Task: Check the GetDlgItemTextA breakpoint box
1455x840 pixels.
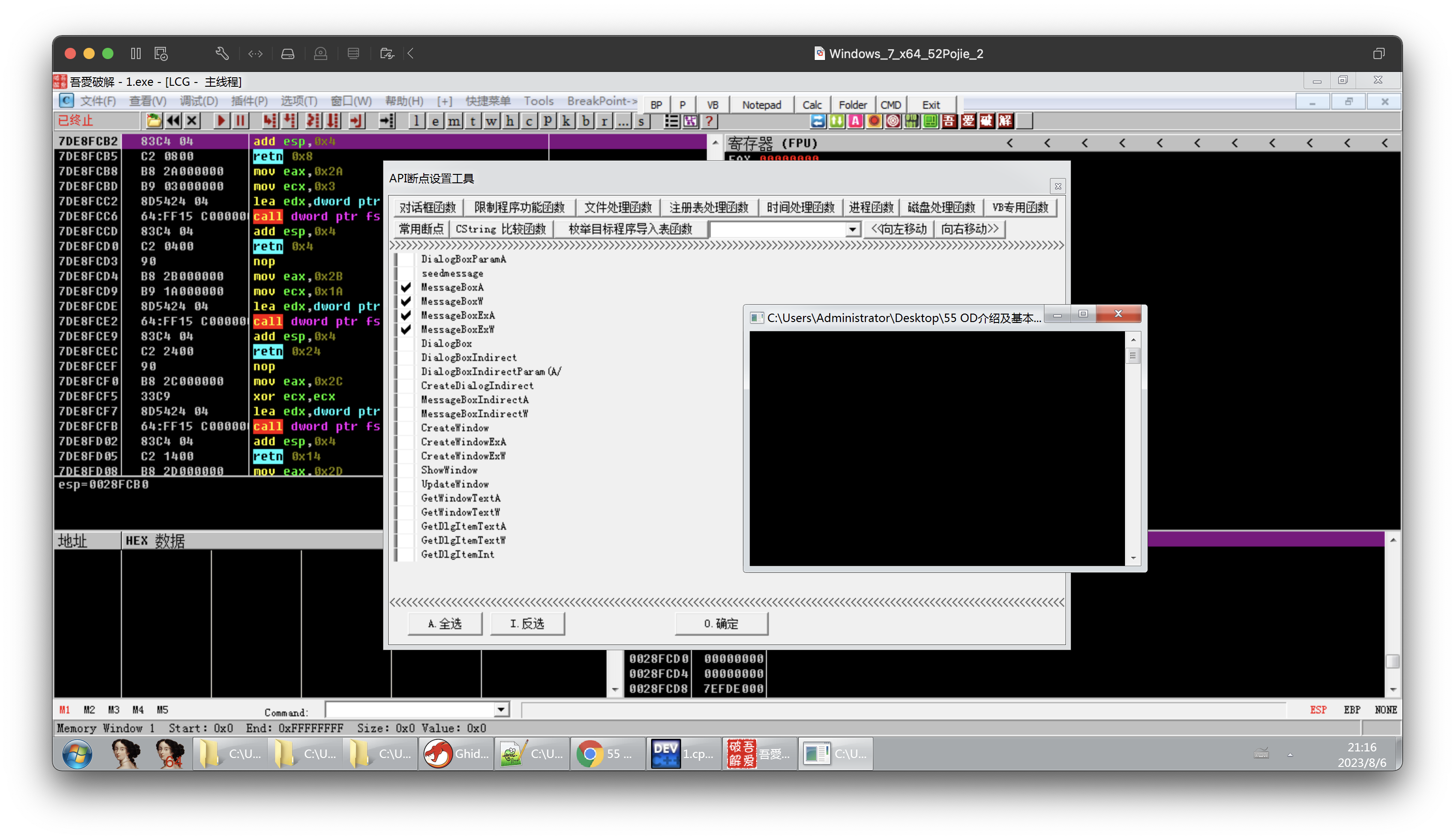Action: [406, 526]
